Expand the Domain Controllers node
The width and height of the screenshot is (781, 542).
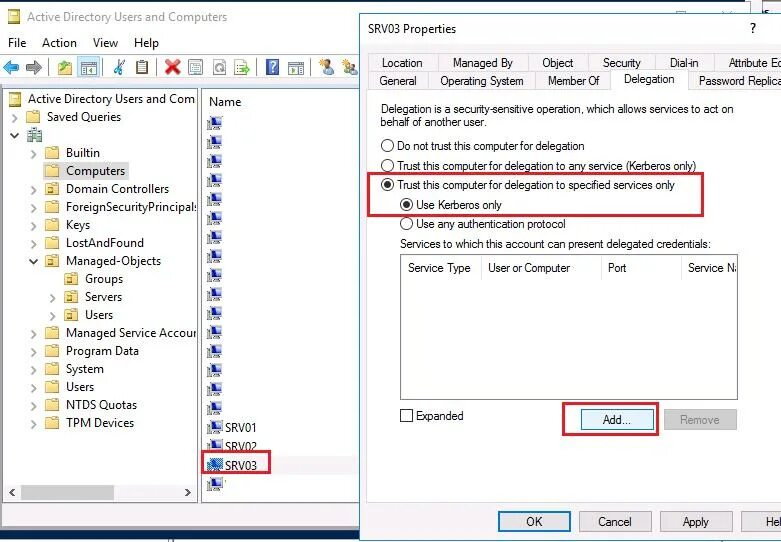(x=33, y=190)
